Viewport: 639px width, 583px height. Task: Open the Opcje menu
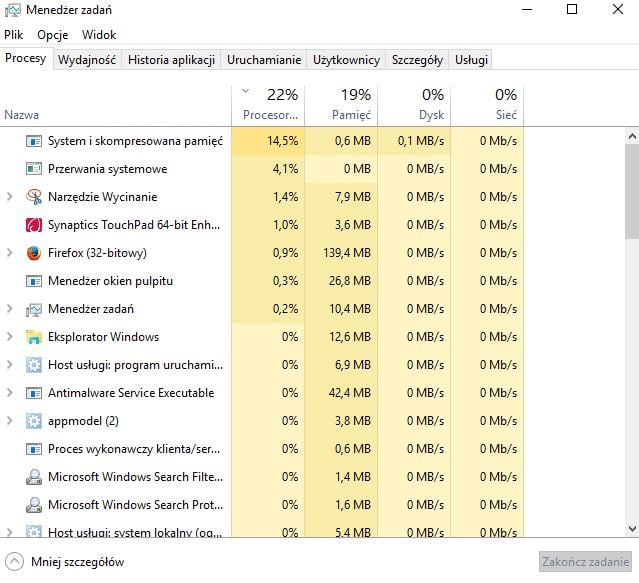tap(53, 35)
